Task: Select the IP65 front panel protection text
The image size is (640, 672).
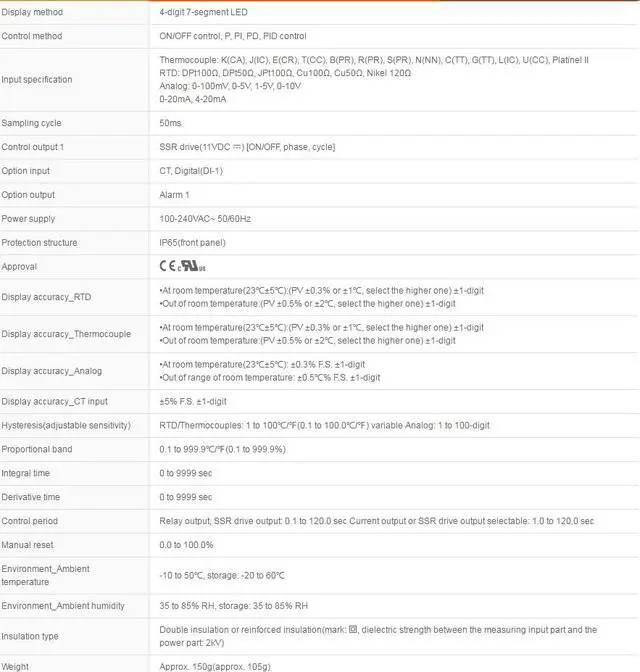Action: click(192, 243)
